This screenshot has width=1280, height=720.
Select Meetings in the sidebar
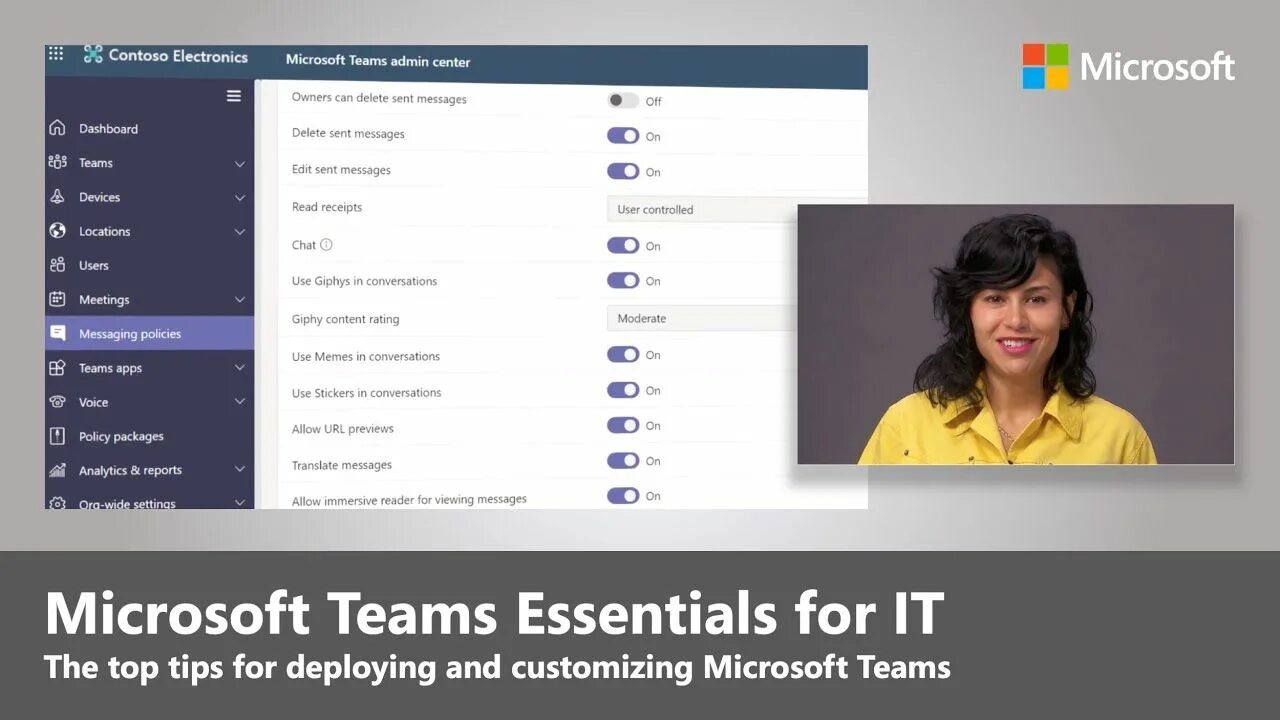click(x=149, y=299)
